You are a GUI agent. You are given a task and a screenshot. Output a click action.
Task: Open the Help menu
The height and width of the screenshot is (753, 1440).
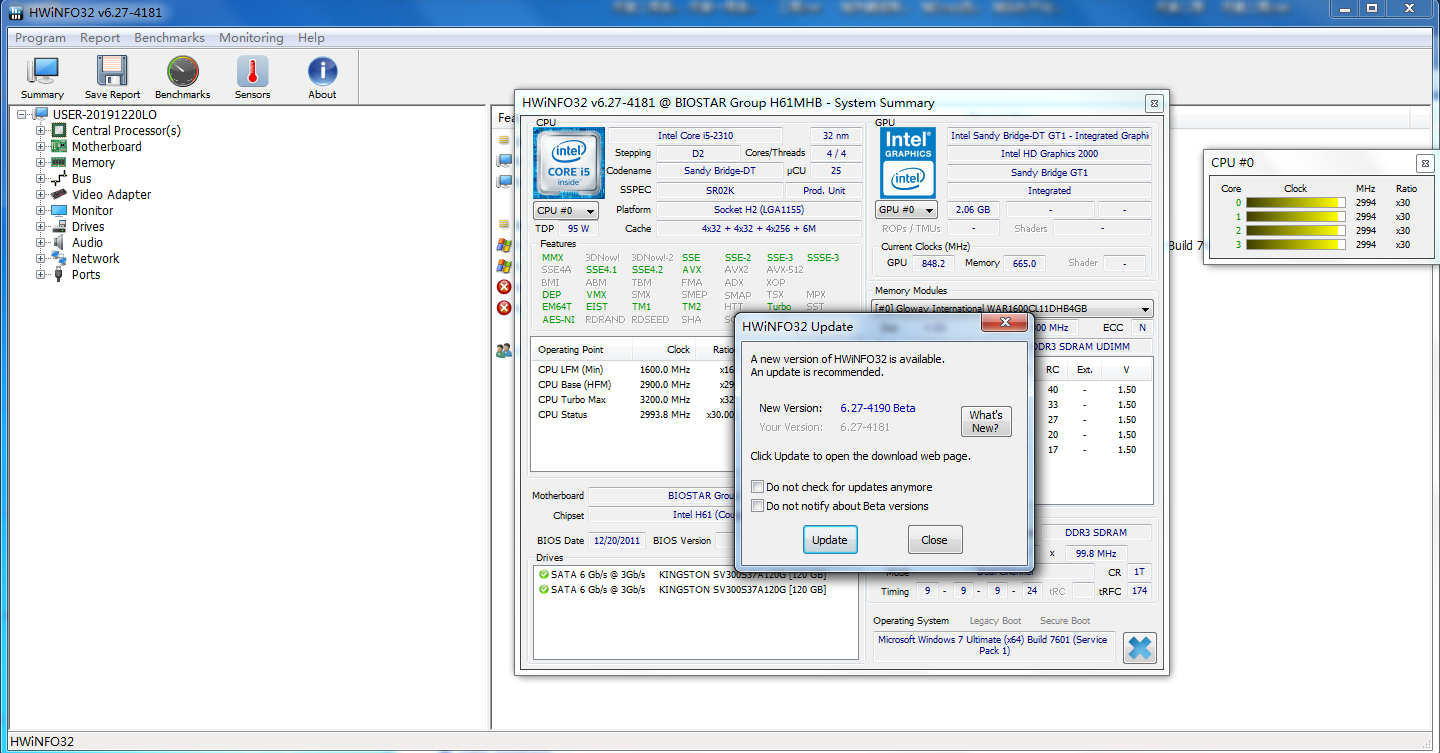311,38
